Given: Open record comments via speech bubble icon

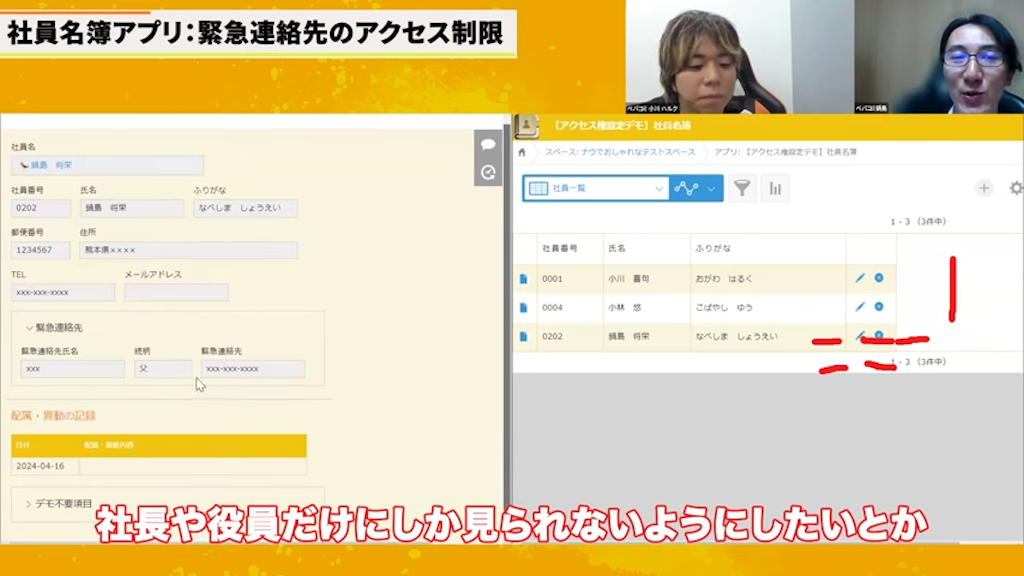Looking at the screenshot, I should pyautogui.click(x=488, y=146).
